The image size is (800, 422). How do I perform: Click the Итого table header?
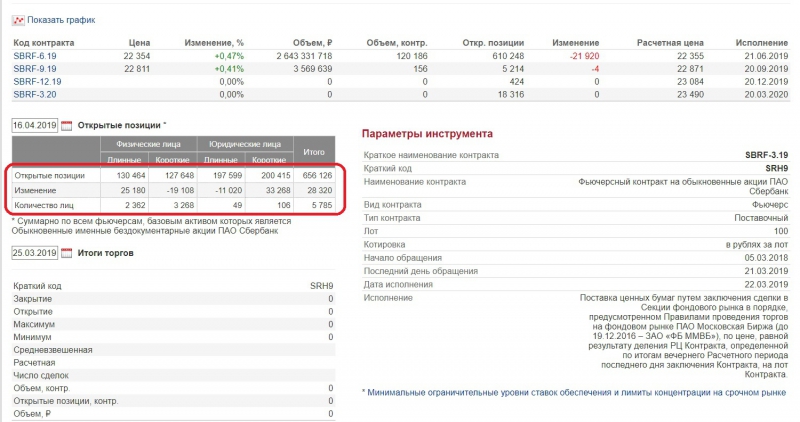[x=314, y=152]
